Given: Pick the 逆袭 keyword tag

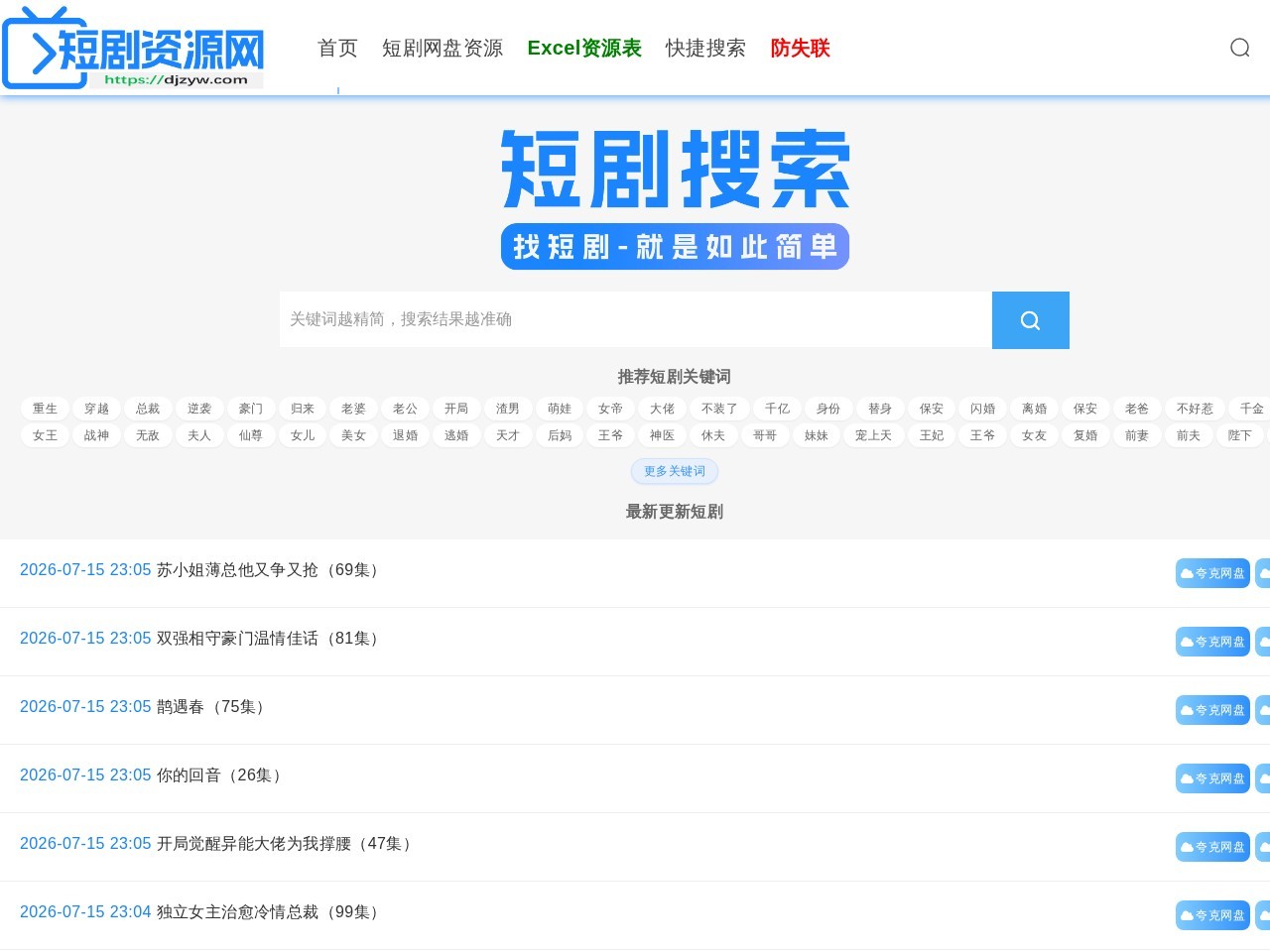Looking at the screenshot, I should tap(199, 409).
